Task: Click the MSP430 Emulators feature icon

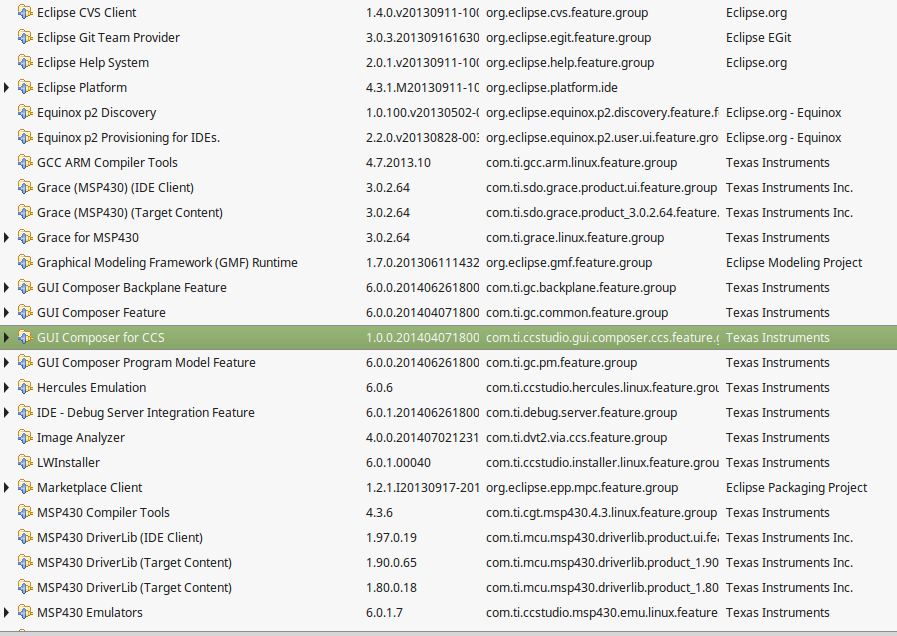Action: tap(25, 613)
